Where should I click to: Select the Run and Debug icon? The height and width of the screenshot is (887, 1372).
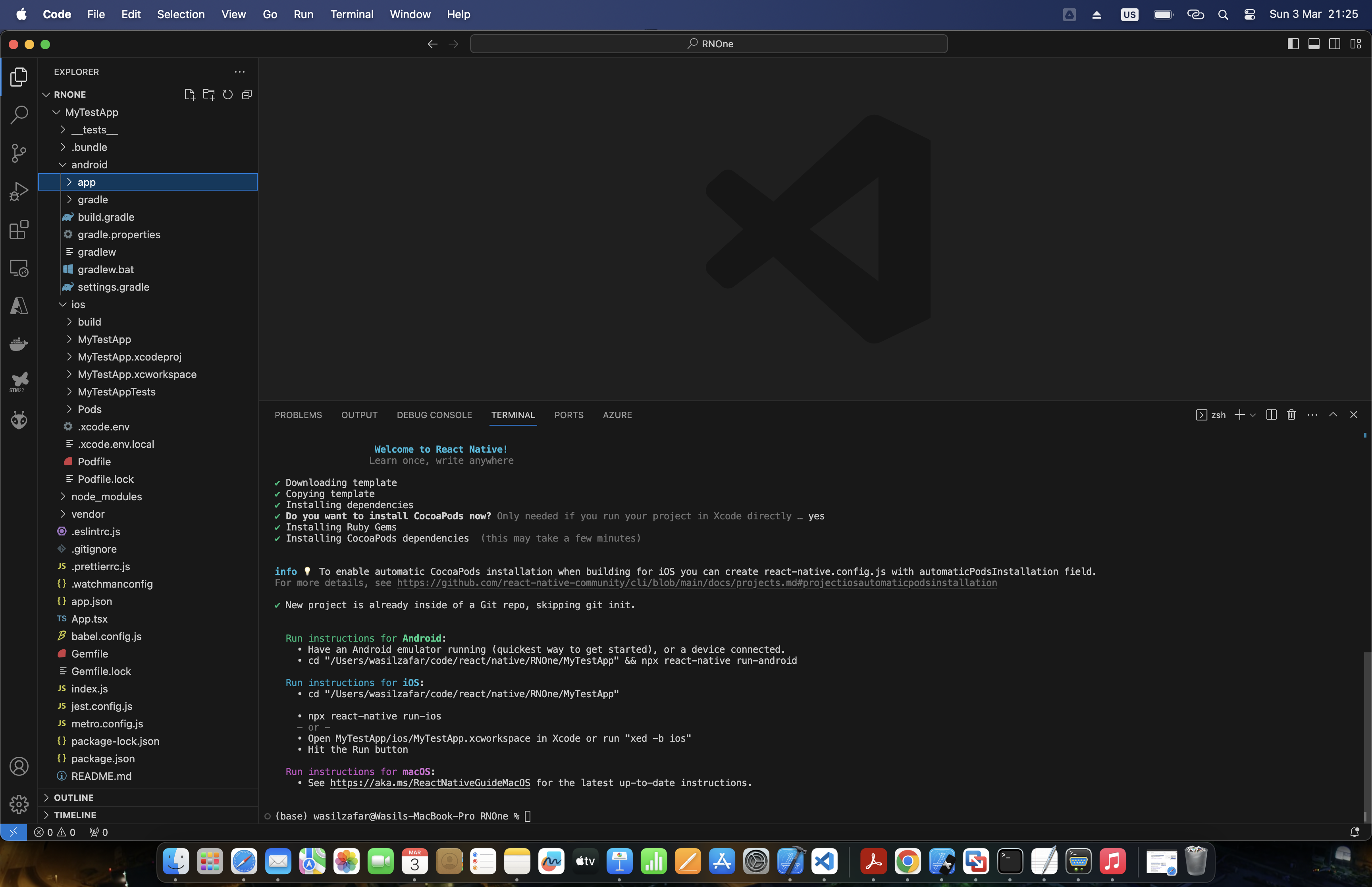tap(19, 191)
